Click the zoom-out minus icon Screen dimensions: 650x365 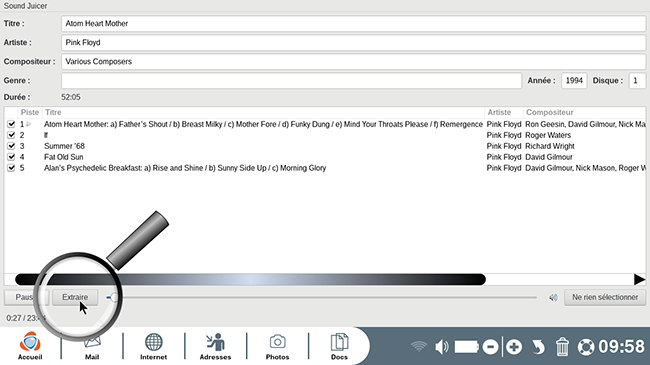pyautogui.click(x=490, y=347)
